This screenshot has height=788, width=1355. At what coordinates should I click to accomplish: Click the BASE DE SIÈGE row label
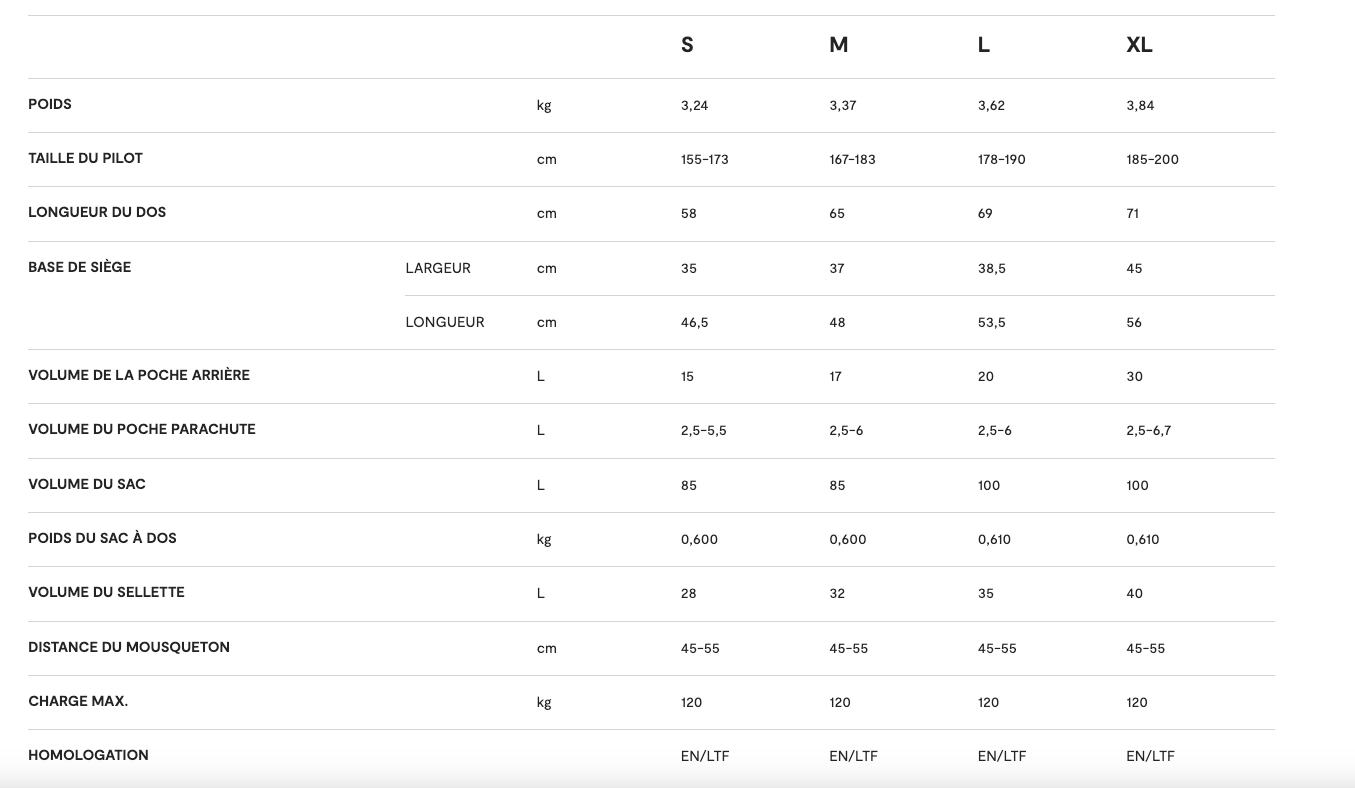(x=79, y=267)
